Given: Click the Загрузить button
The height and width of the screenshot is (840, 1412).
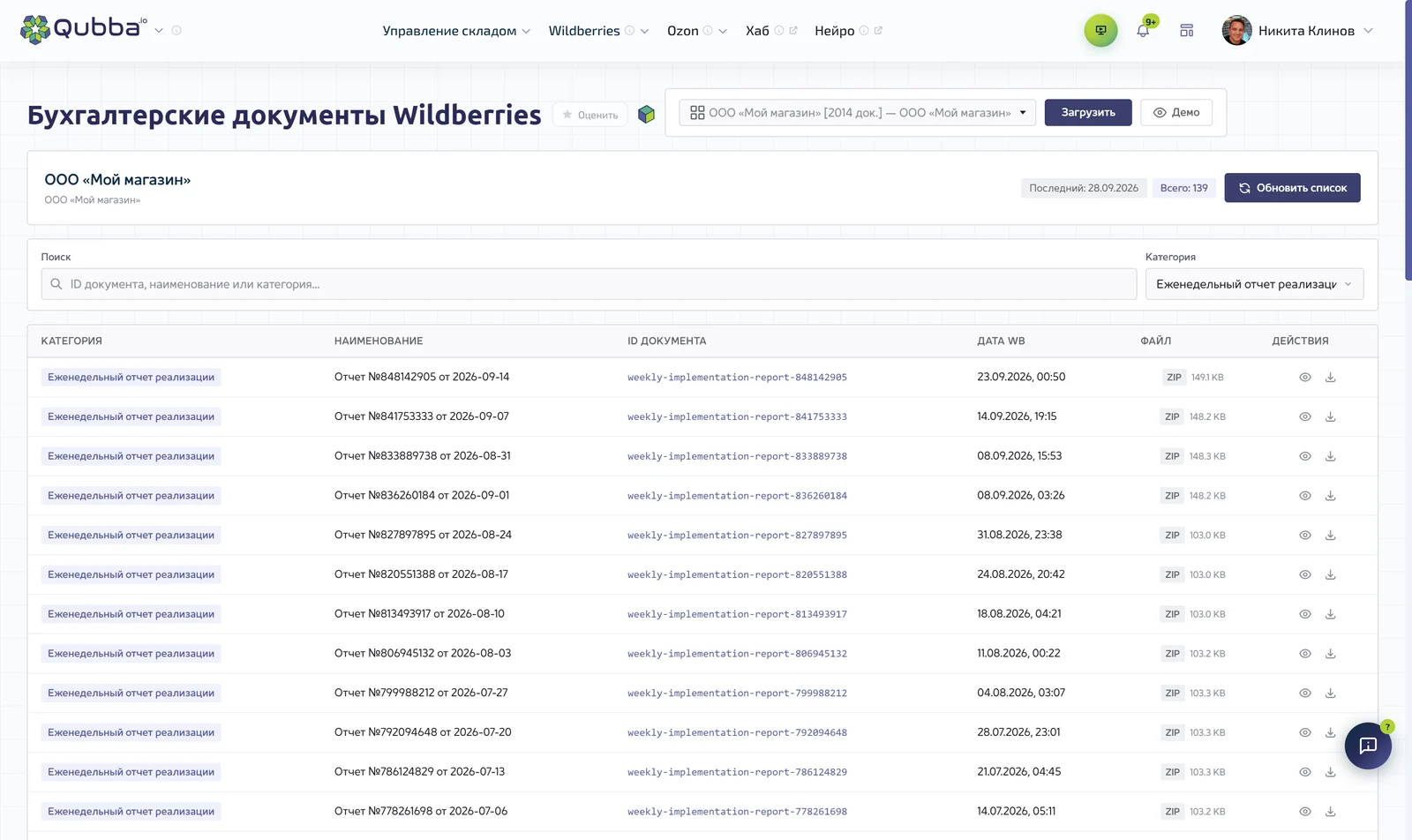Looking at the screenshot, I should 1088,113.
